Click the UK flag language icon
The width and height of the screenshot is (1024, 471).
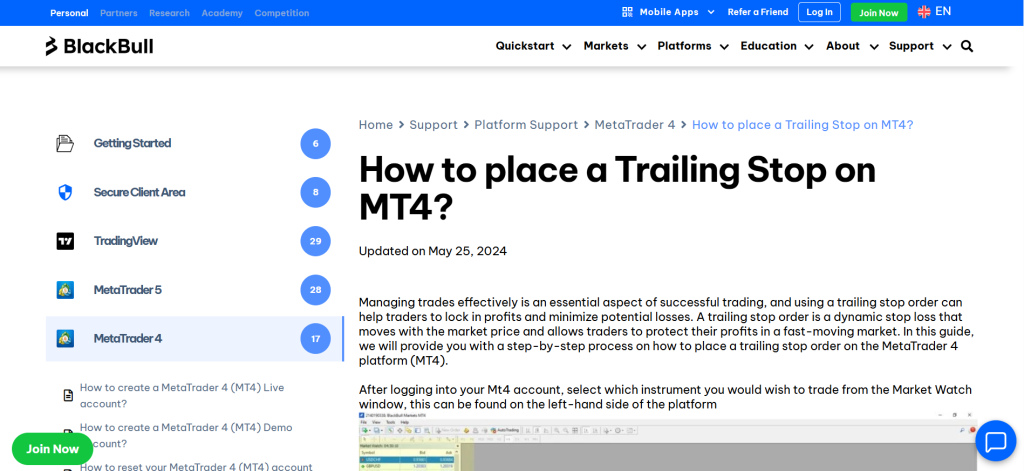pos(924,12)
